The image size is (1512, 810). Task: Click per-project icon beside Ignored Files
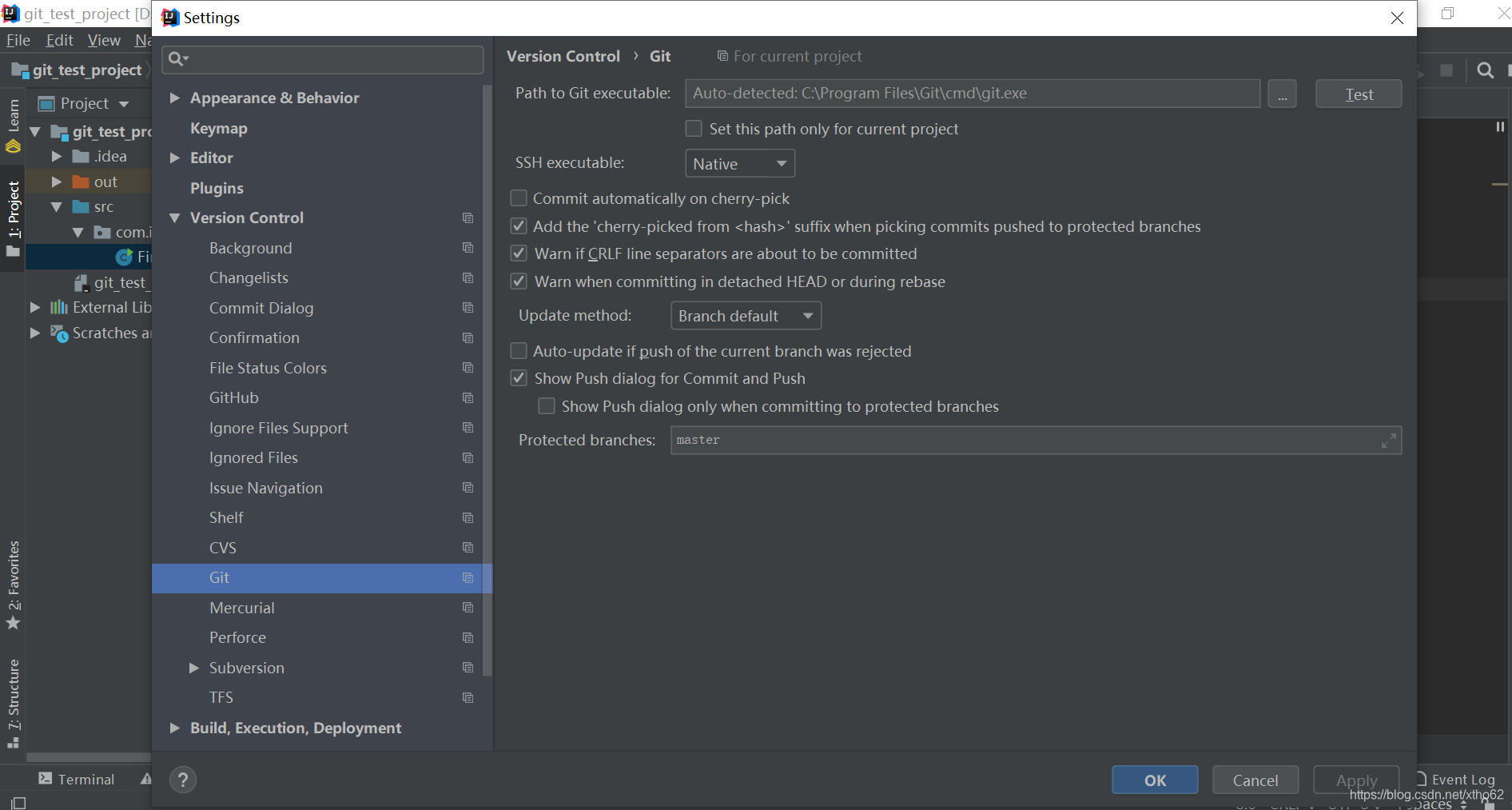click(468, 457)
